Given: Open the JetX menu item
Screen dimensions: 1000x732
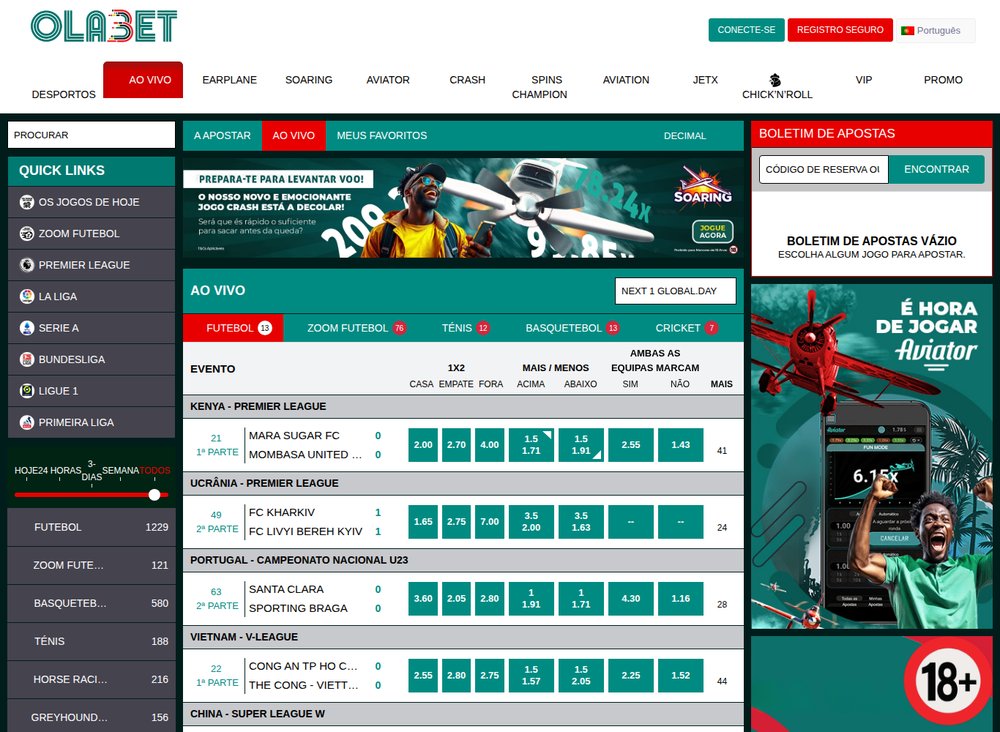Looking at the screenshot, I should point(705,80).
